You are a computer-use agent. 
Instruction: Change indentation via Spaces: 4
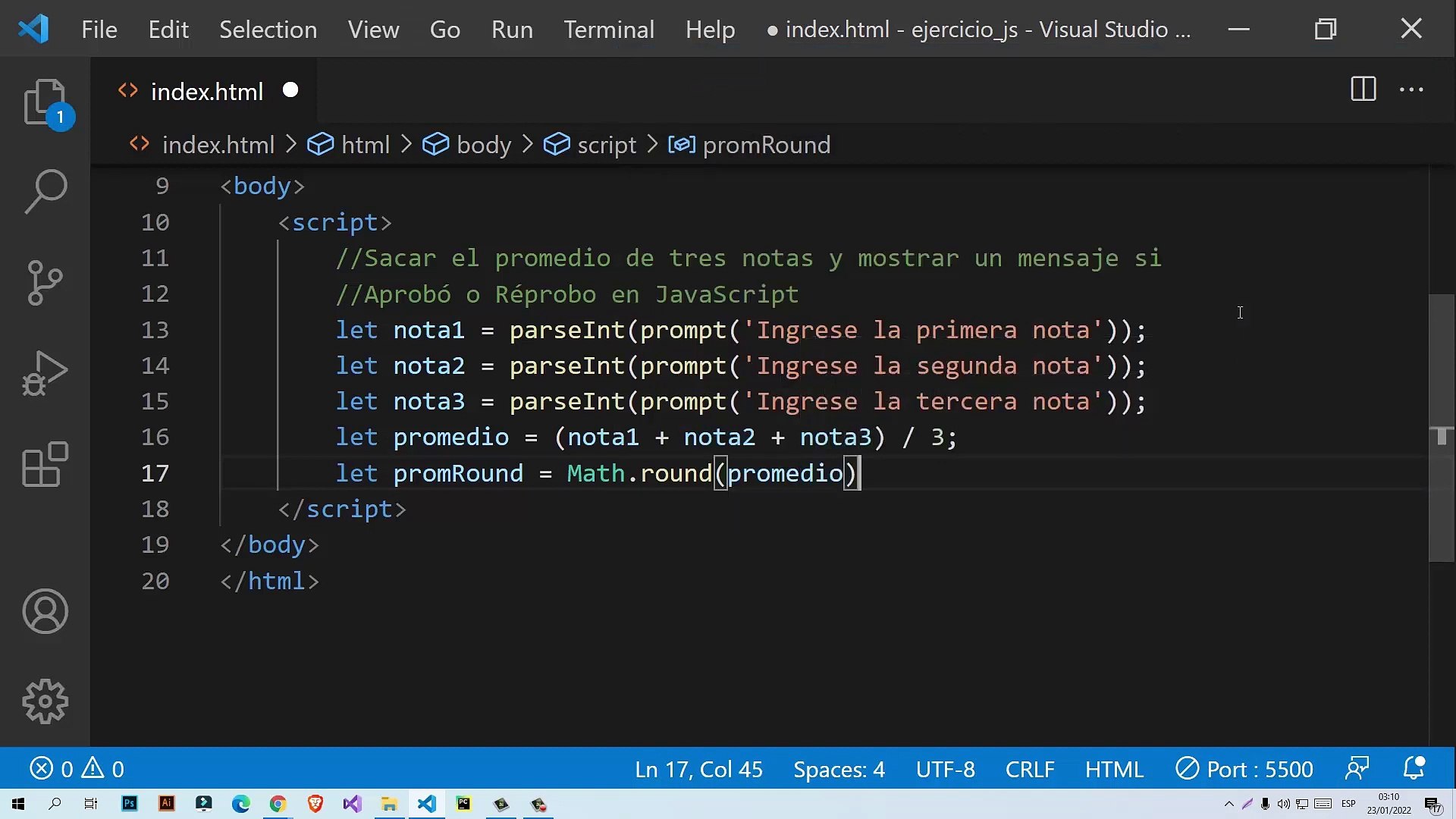point(839,769)
